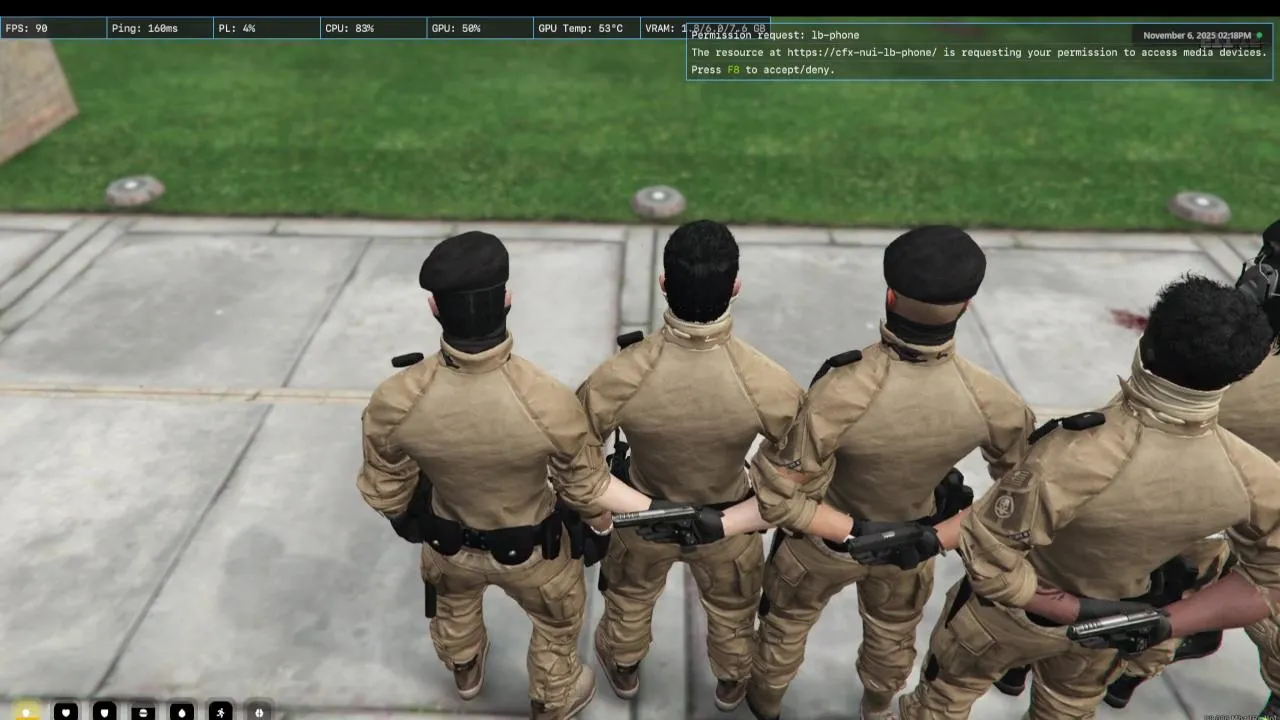
Task: Click the Permission request: lb-phone title
Action: click(x=775, y=35)
